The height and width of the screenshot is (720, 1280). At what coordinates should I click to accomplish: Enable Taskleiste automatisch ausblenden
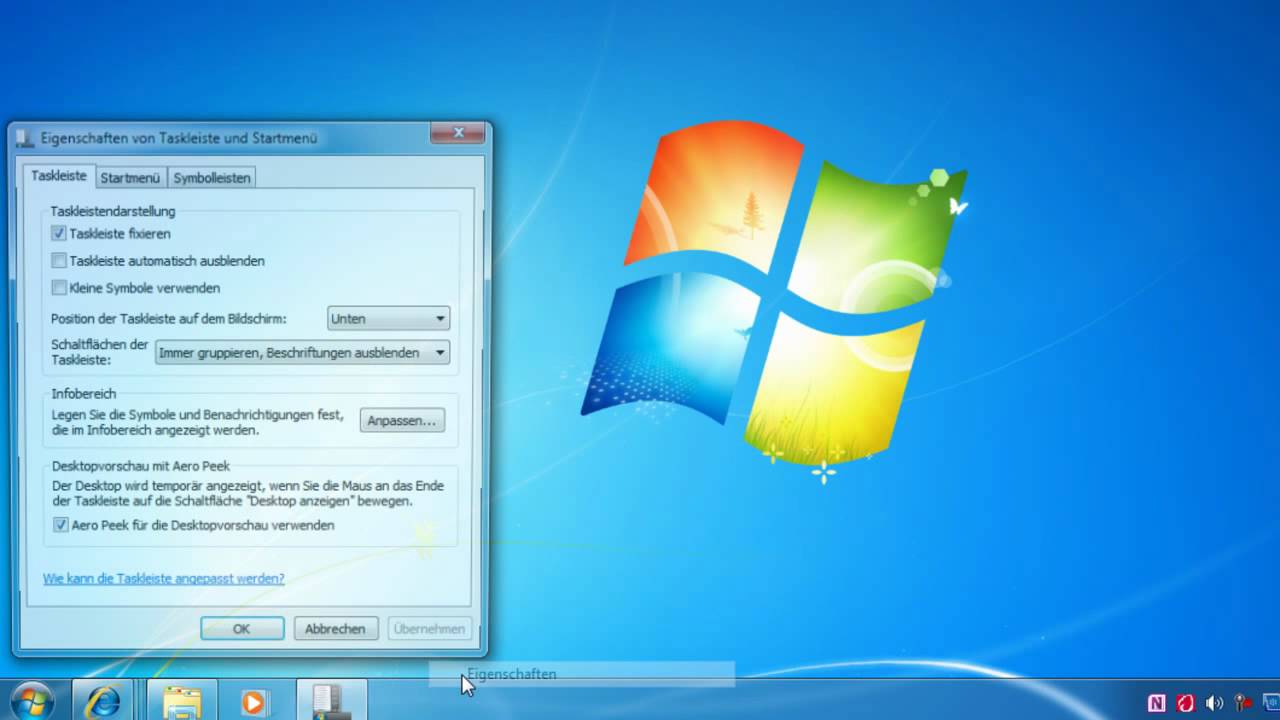tap(59, 261)
